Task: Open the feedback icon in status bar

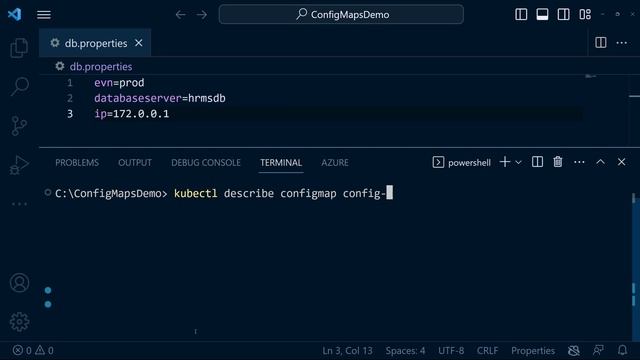Action: click(598, 350)
